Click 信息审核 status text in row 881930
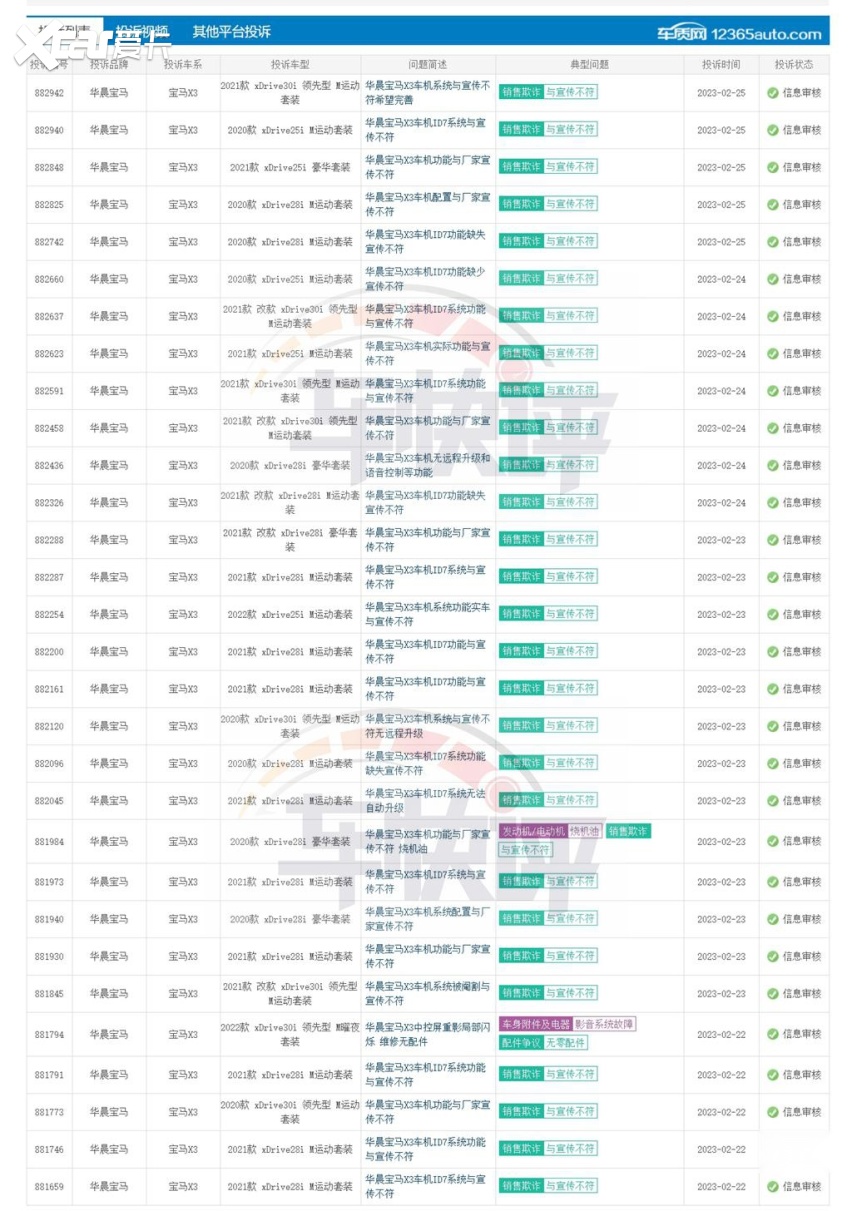Screen dimensions: 852x1211 pos(802,957)
